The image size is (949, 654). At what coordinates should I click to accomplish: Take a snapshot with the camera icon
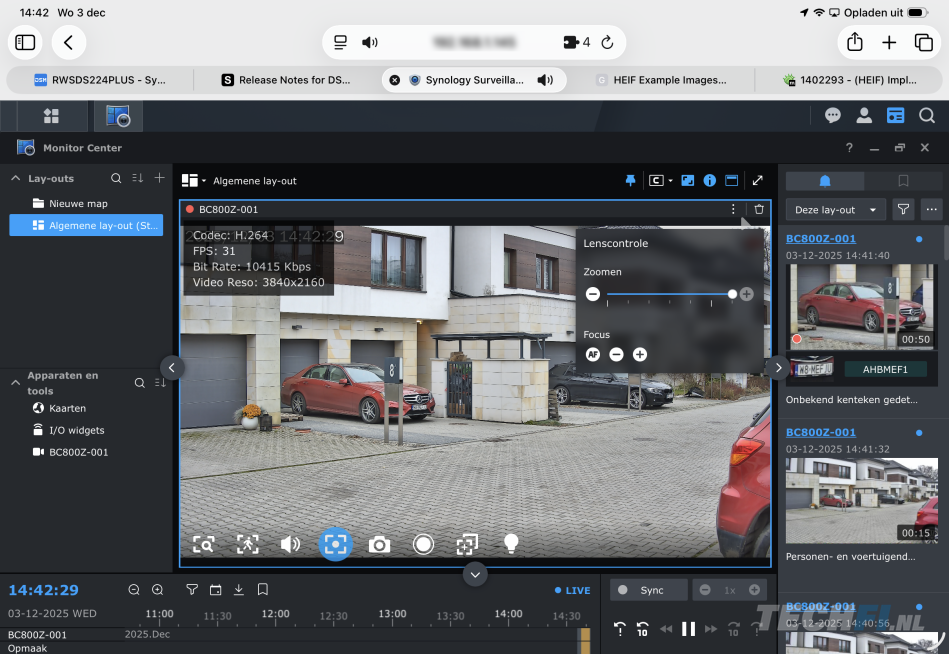pyautogui.click(x=379, y=543)
